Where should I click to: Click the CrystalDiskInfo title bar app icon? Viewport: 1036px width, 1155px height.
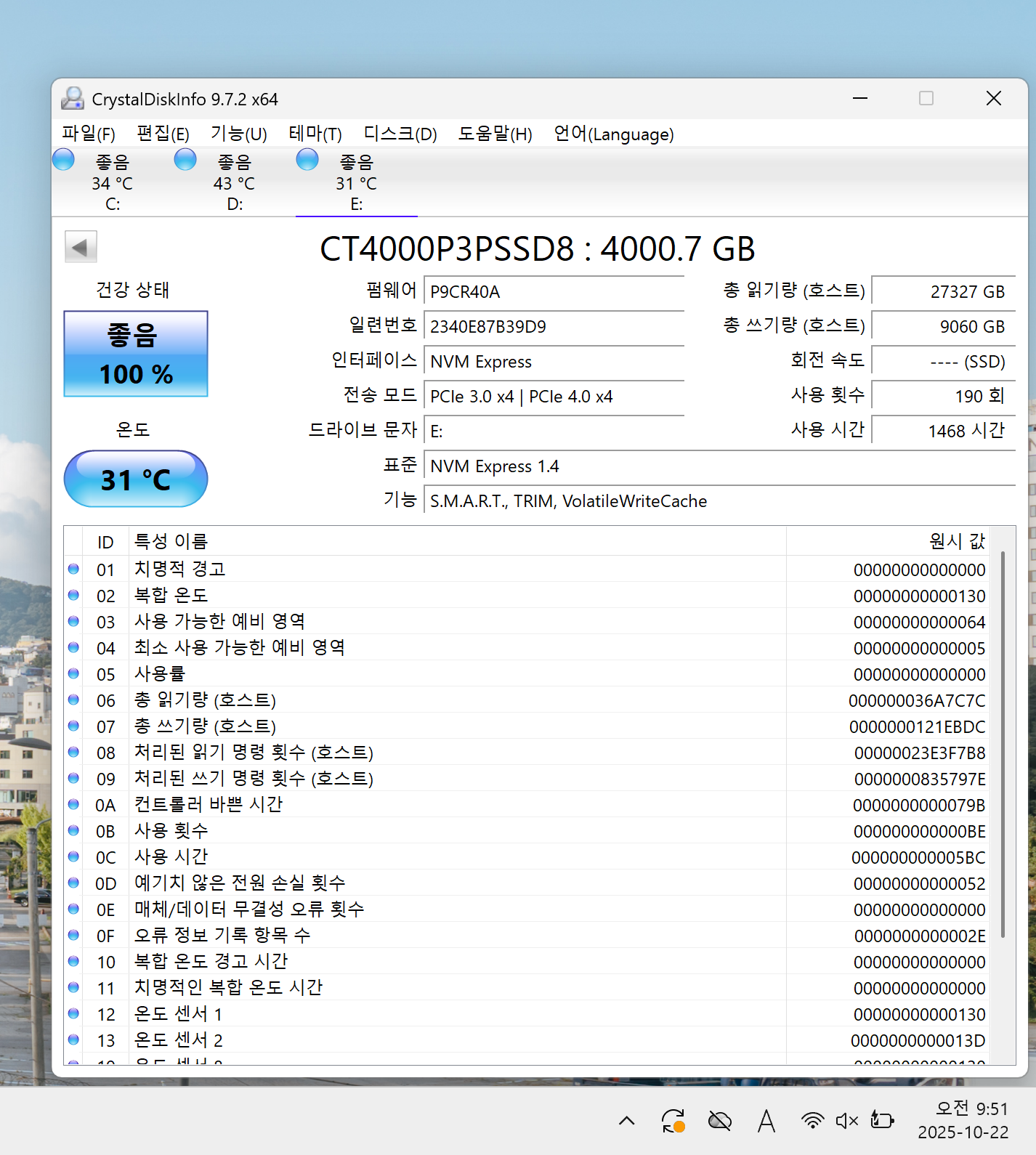(x=73, y=99)
